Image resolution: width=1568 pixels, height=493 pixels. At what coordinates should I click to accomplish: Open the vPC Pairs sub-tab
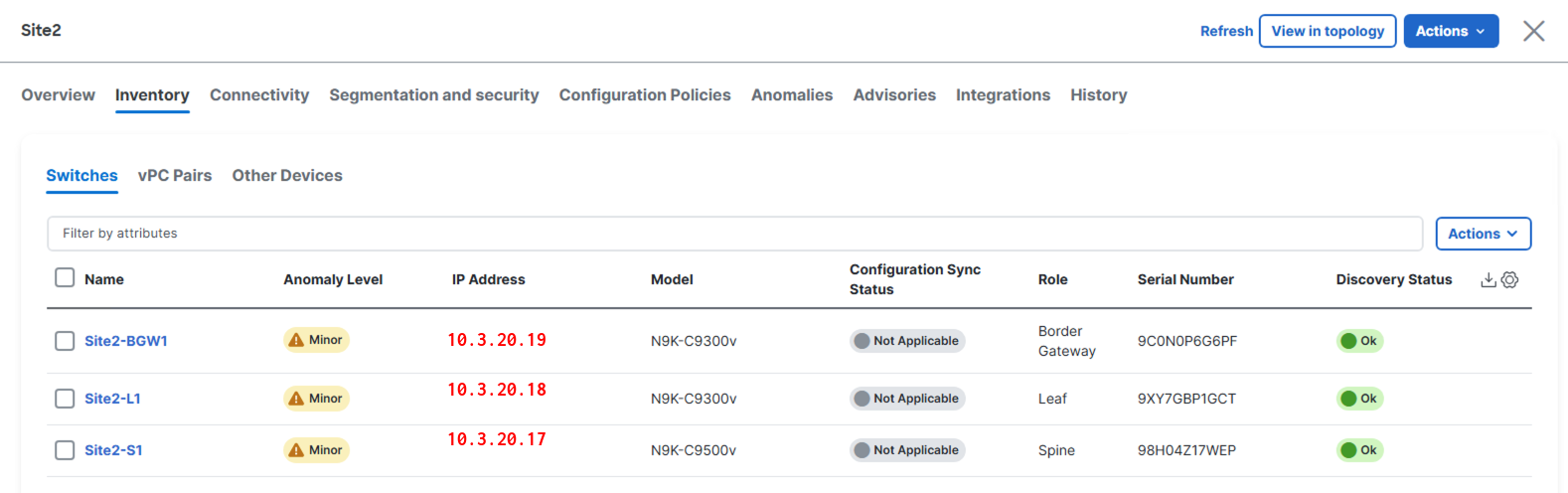coord(175,176)
